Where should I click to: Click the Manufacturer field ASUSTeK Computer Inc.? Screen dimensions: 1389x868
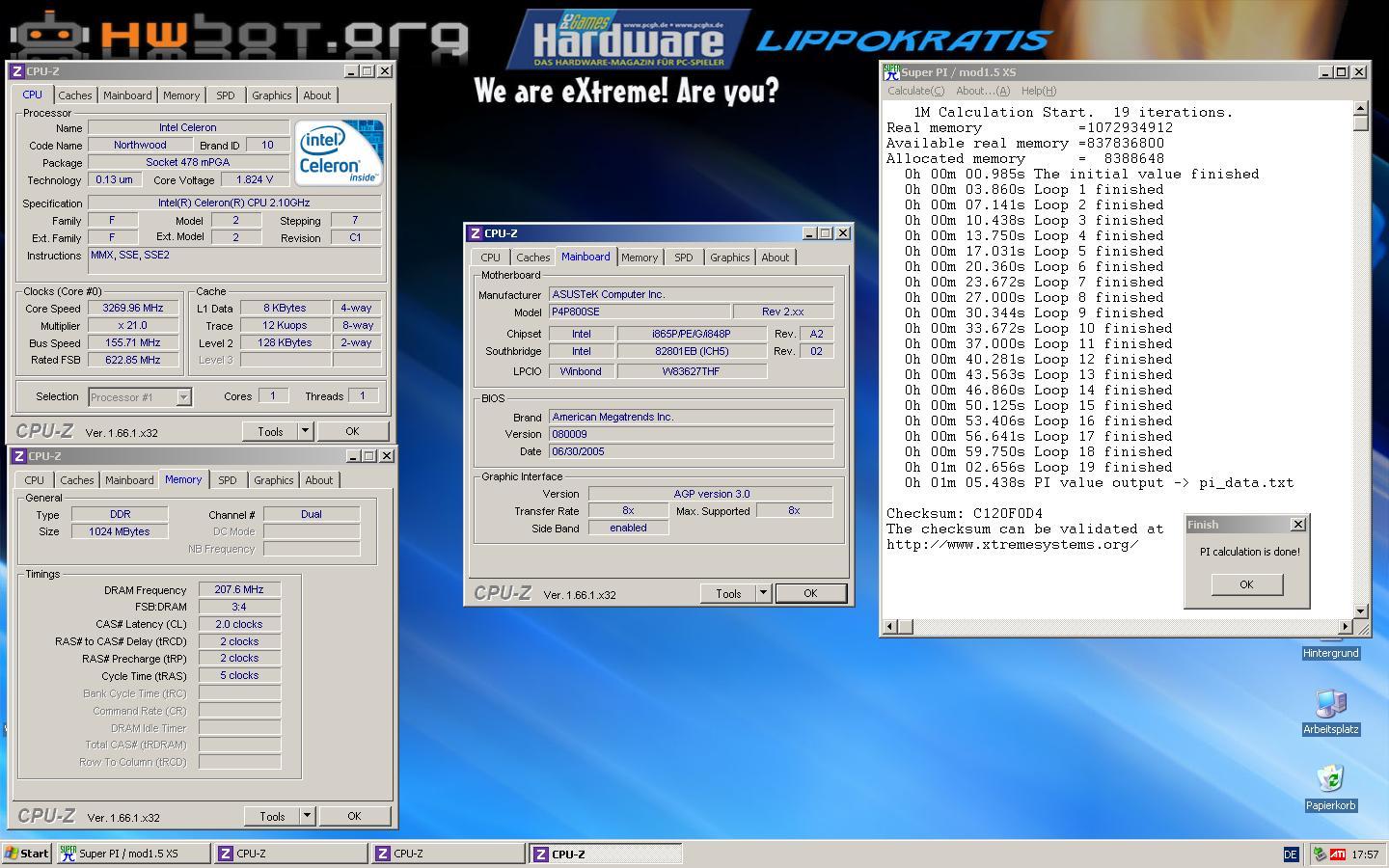(x=691, y=294)
